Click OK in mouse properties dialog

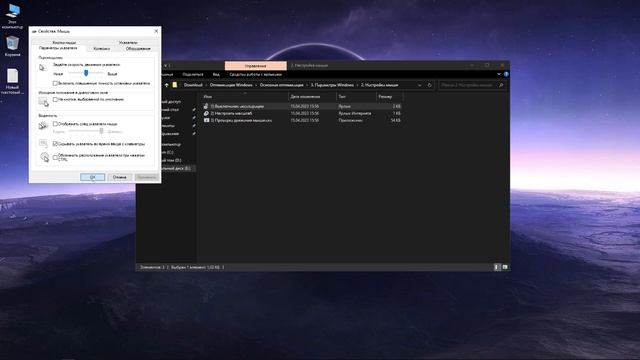[93, 177]
